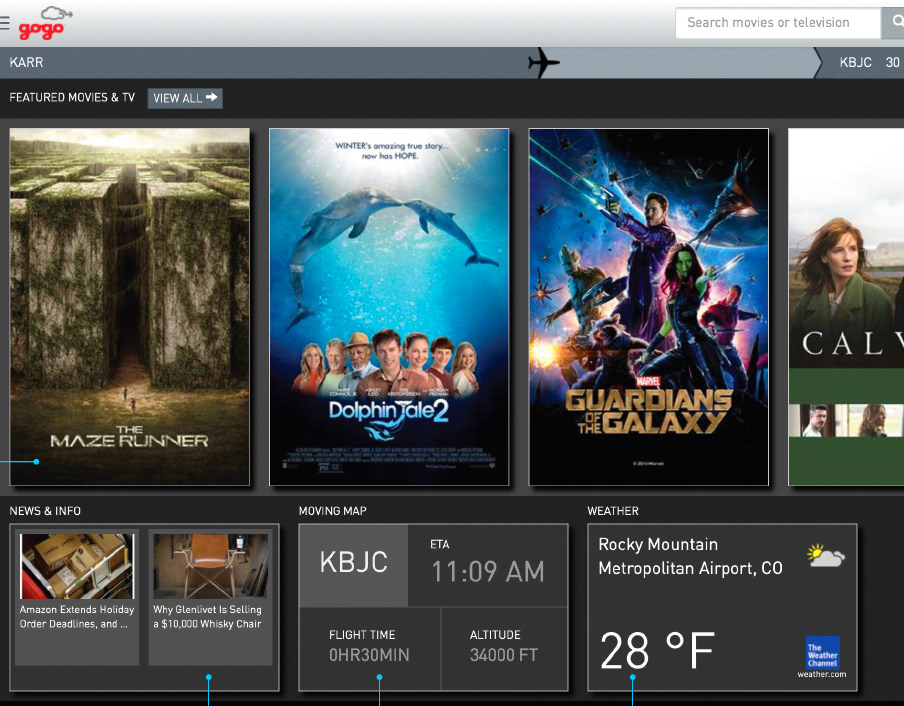
Task: Click the search magnifier button
Action: pos(893,22)
